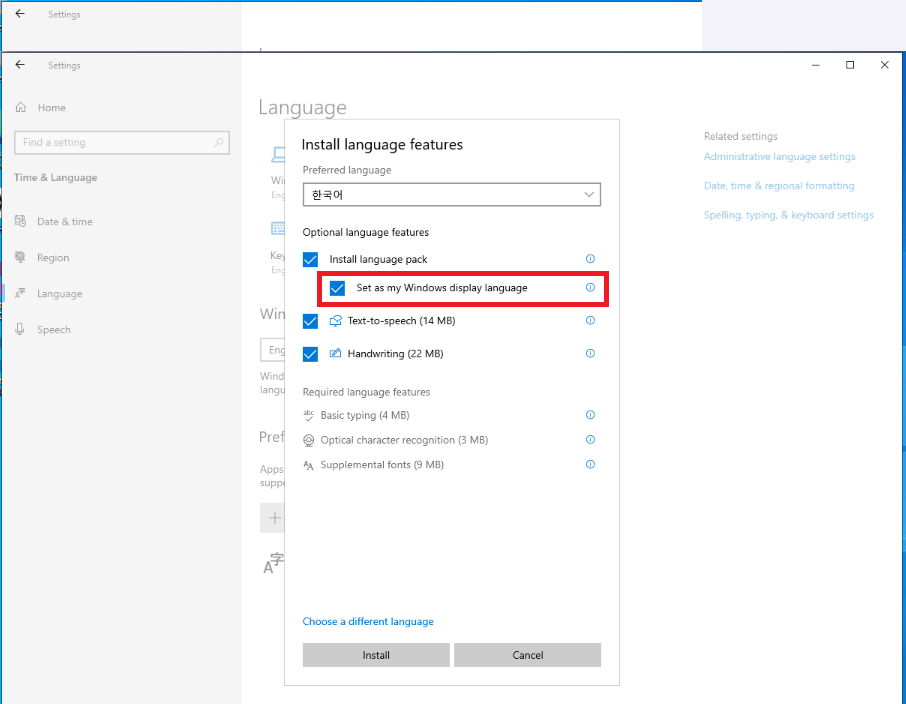Uncheck Handwriting (22 MB) checkbox
Image resolution: width=906 pixels, height=704 pixels.
310,354
